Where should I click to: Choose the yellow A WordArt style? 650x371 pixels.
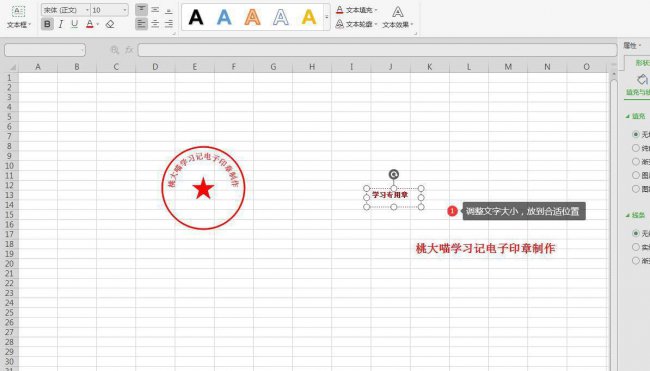click(309, 17)
